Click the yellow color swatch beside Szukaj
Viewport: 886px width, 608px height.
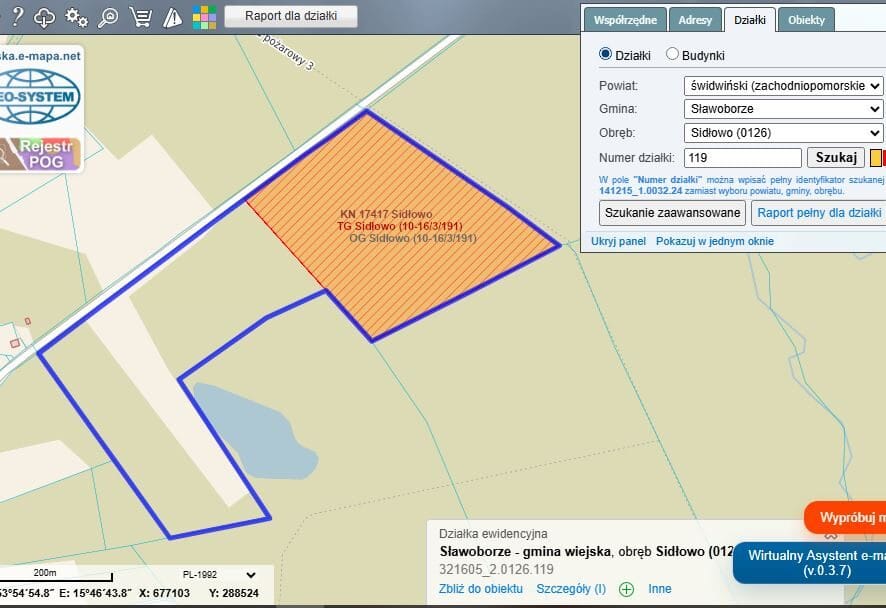pos(875,158)
